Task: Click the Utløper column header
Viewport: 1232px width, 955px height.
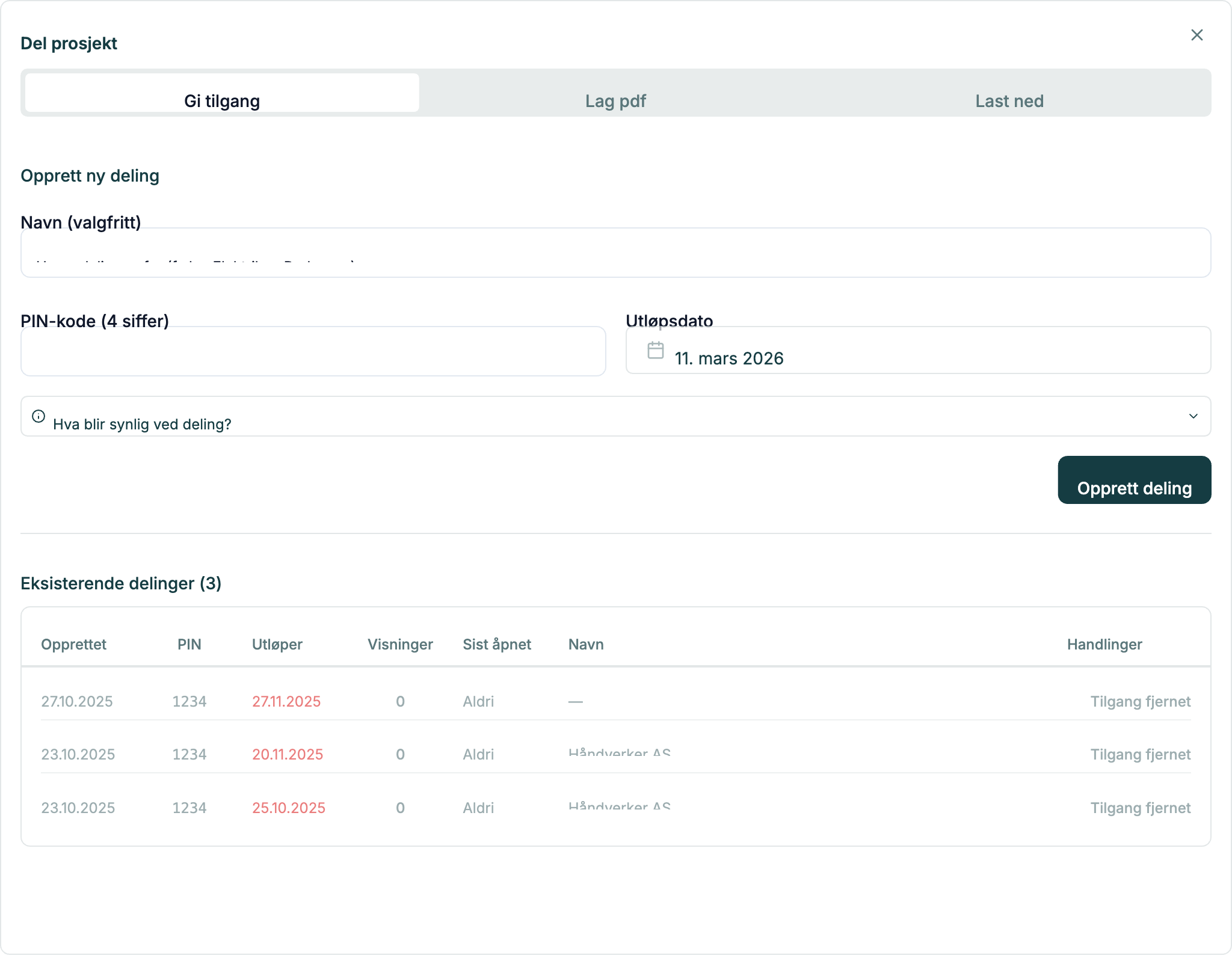Action: point(277,644)
